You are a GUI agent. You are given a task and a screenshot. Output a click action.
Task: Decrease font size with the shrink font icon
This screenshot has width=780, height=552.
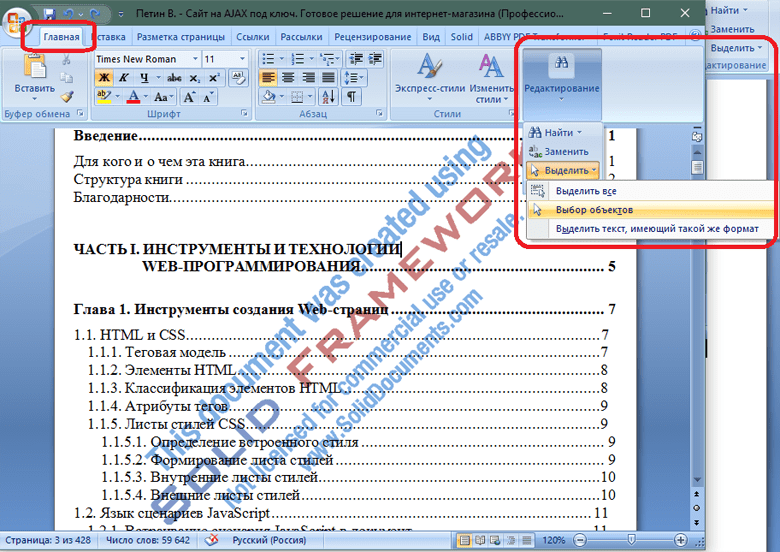click(208, 96)
